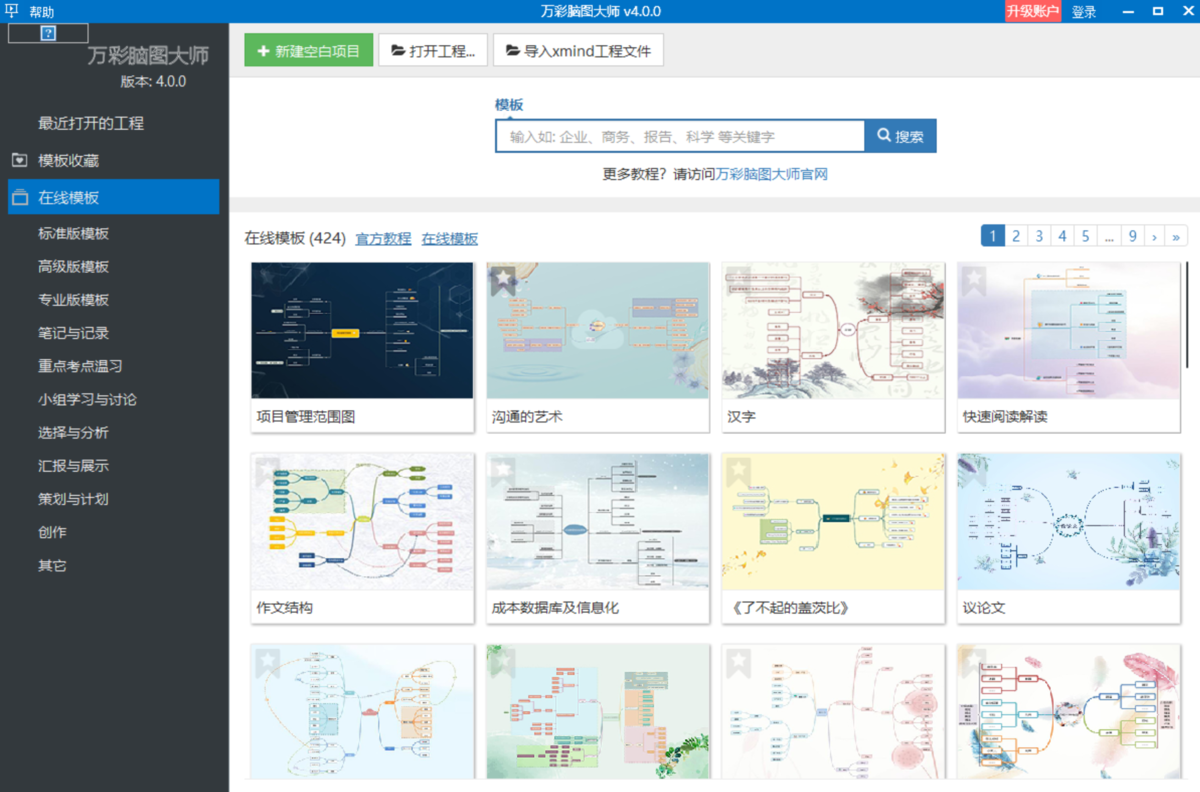Select 汇报与展示 category
1200x792 pixels.
73,466
